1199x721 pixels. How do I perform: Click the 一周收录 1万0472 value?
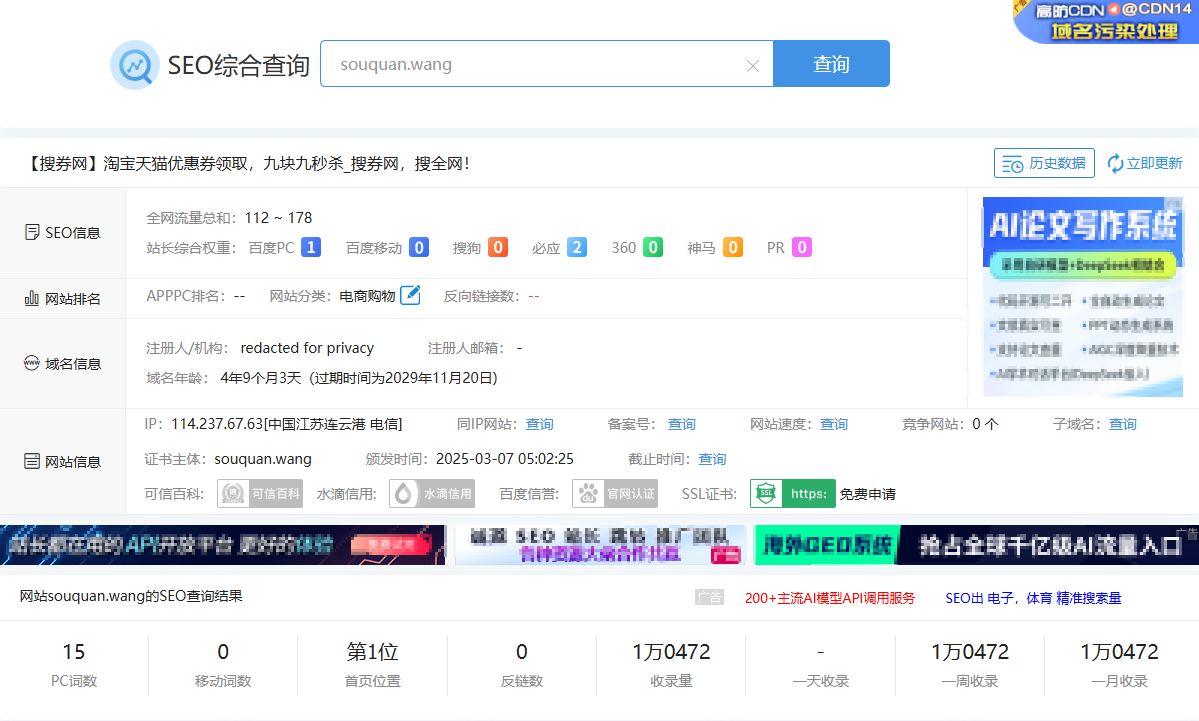point(970,651)
